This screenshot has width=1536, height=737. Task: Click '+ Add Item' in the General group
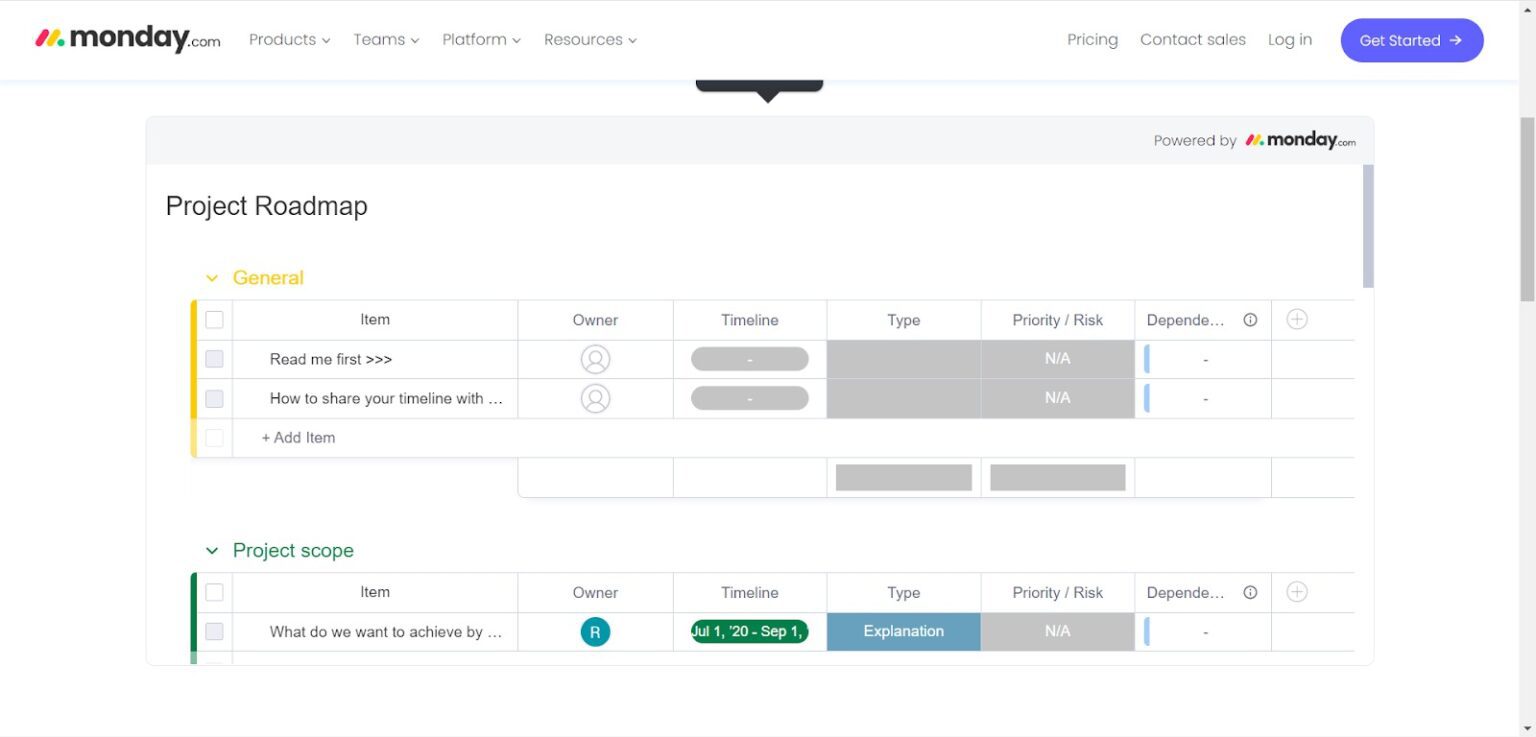pos(298,437)
